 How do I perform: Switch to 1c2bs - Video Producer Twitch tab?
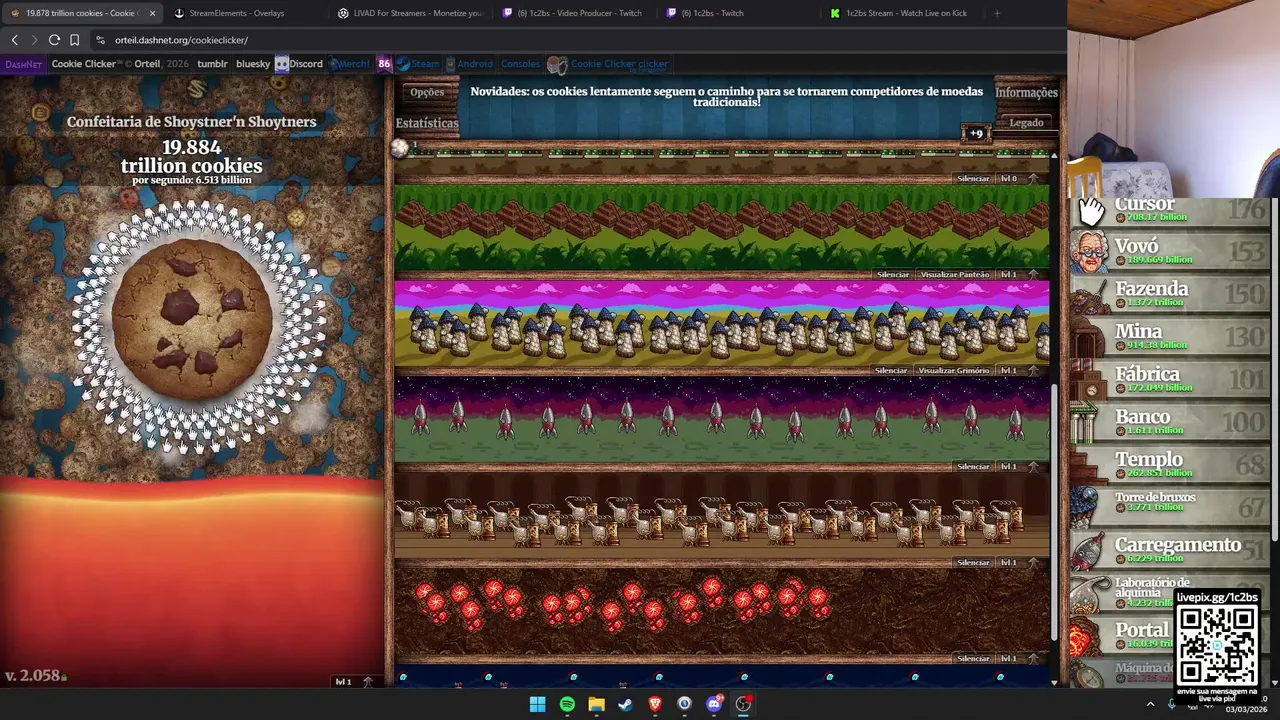tap(575, 13)
